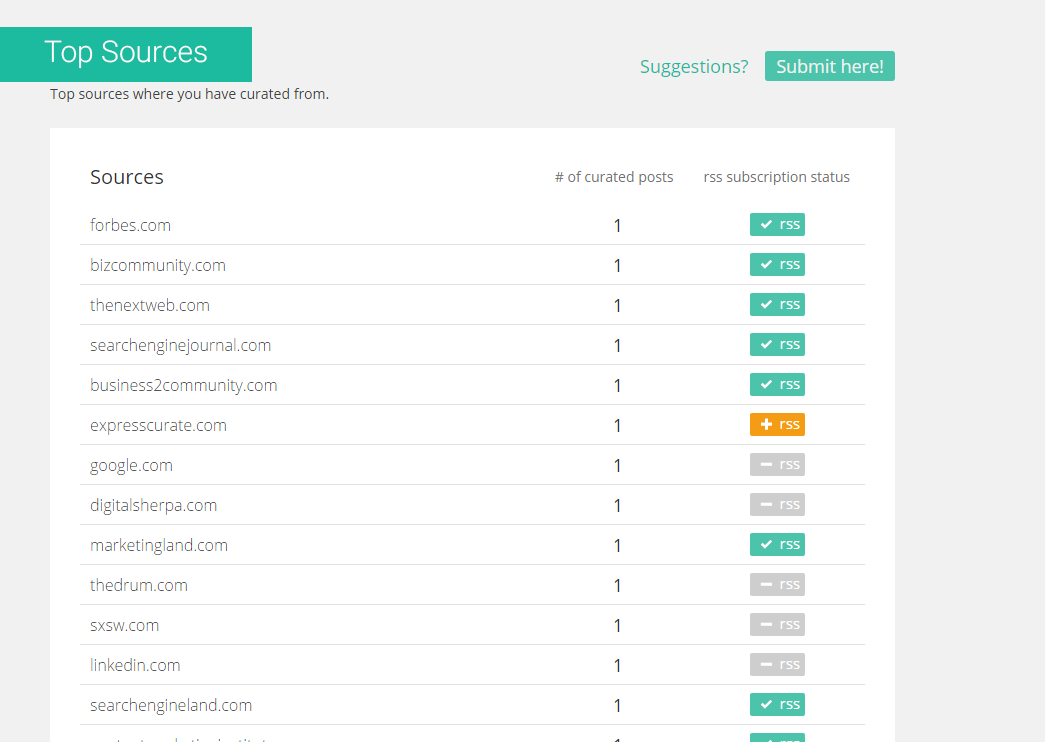
Task: Click the gray rss badge for google.com
Action: 777,465
